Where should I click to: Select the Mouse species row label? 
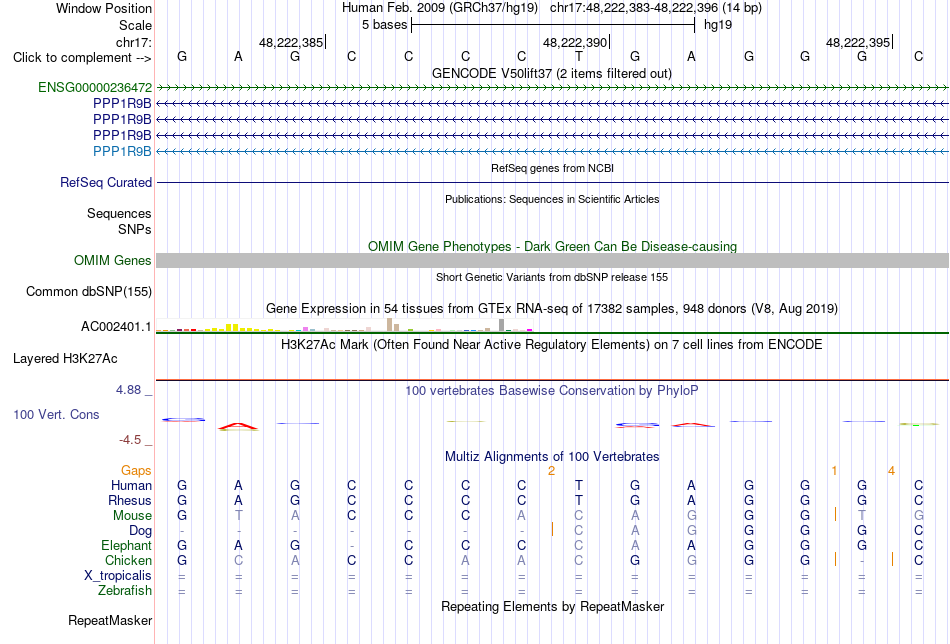132,516
